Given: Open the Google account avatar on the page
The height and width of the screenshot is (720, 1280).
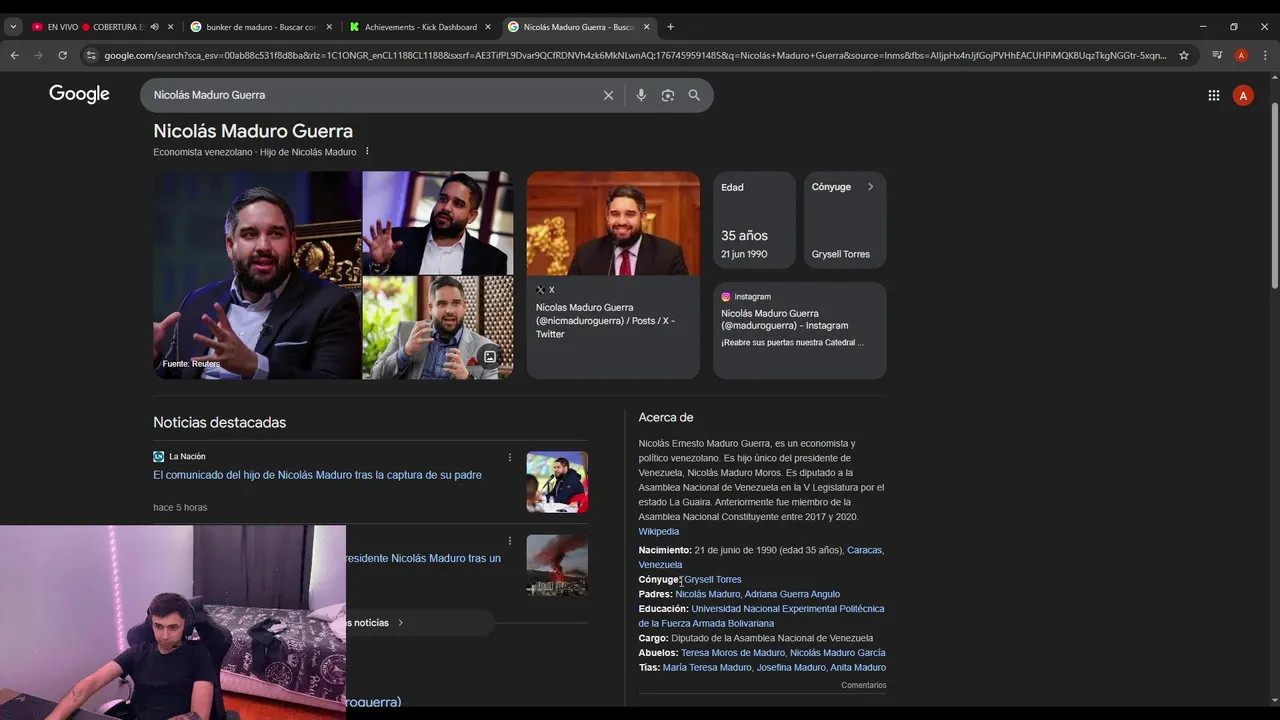Looking at the screenshot, I should point(1243,95).
